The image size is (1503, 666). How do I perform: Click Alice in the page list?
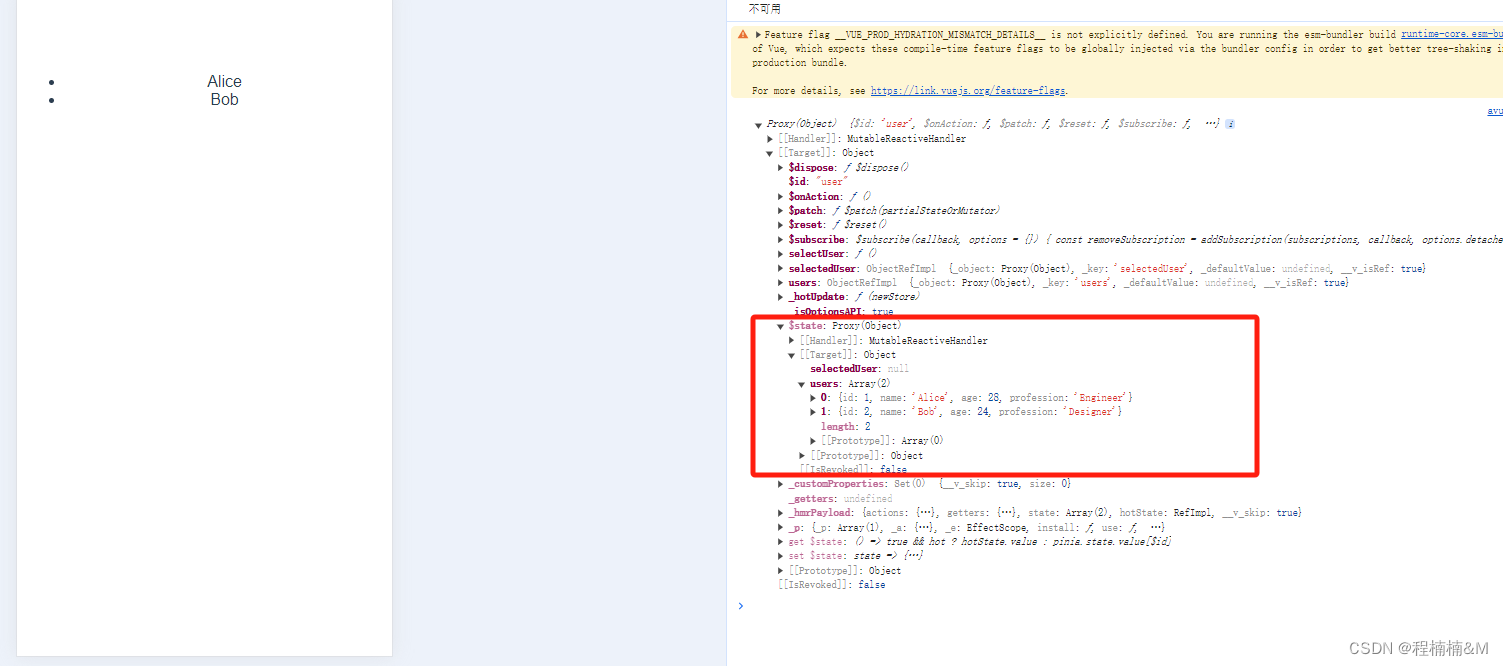click(x=224, y=82)
